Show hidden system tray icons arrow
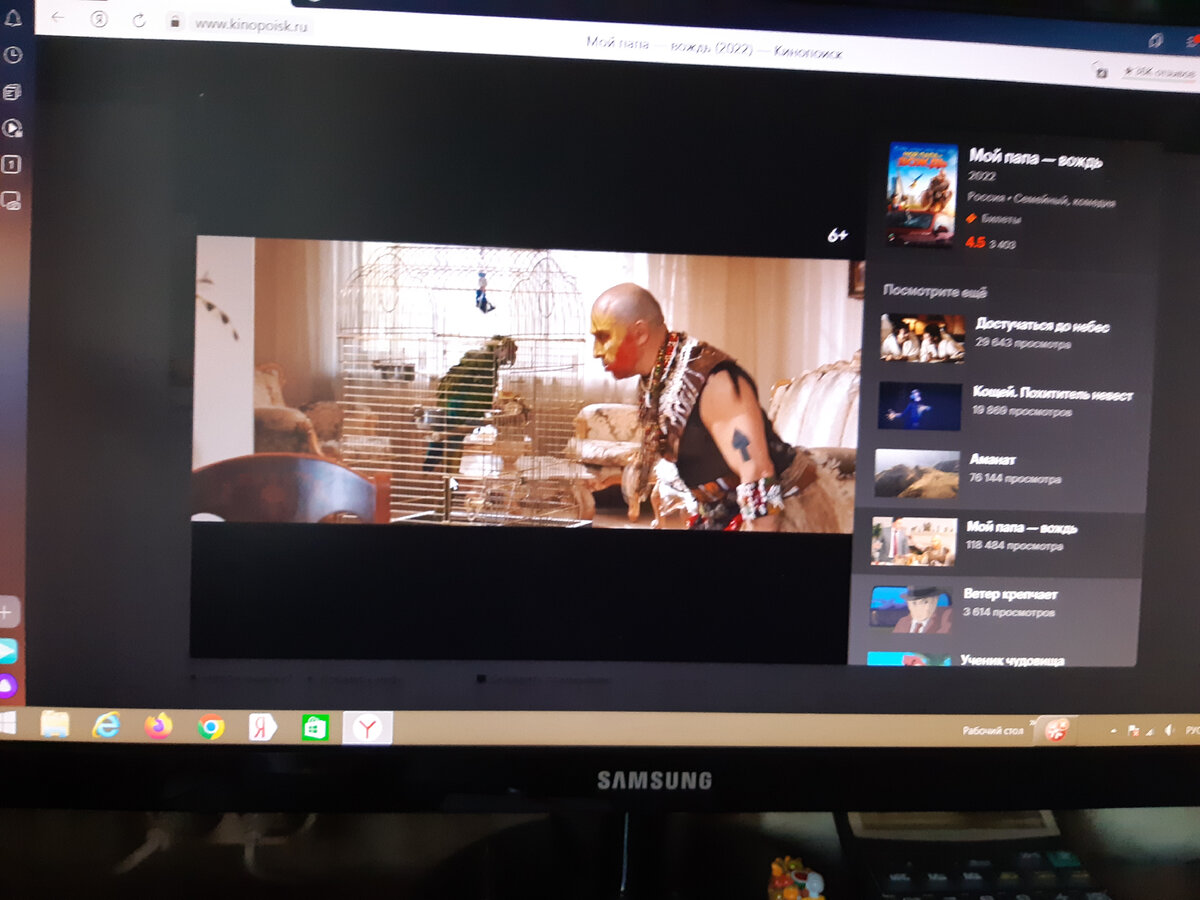This screenshot has width=1200, height=900. coord(1114,731)
